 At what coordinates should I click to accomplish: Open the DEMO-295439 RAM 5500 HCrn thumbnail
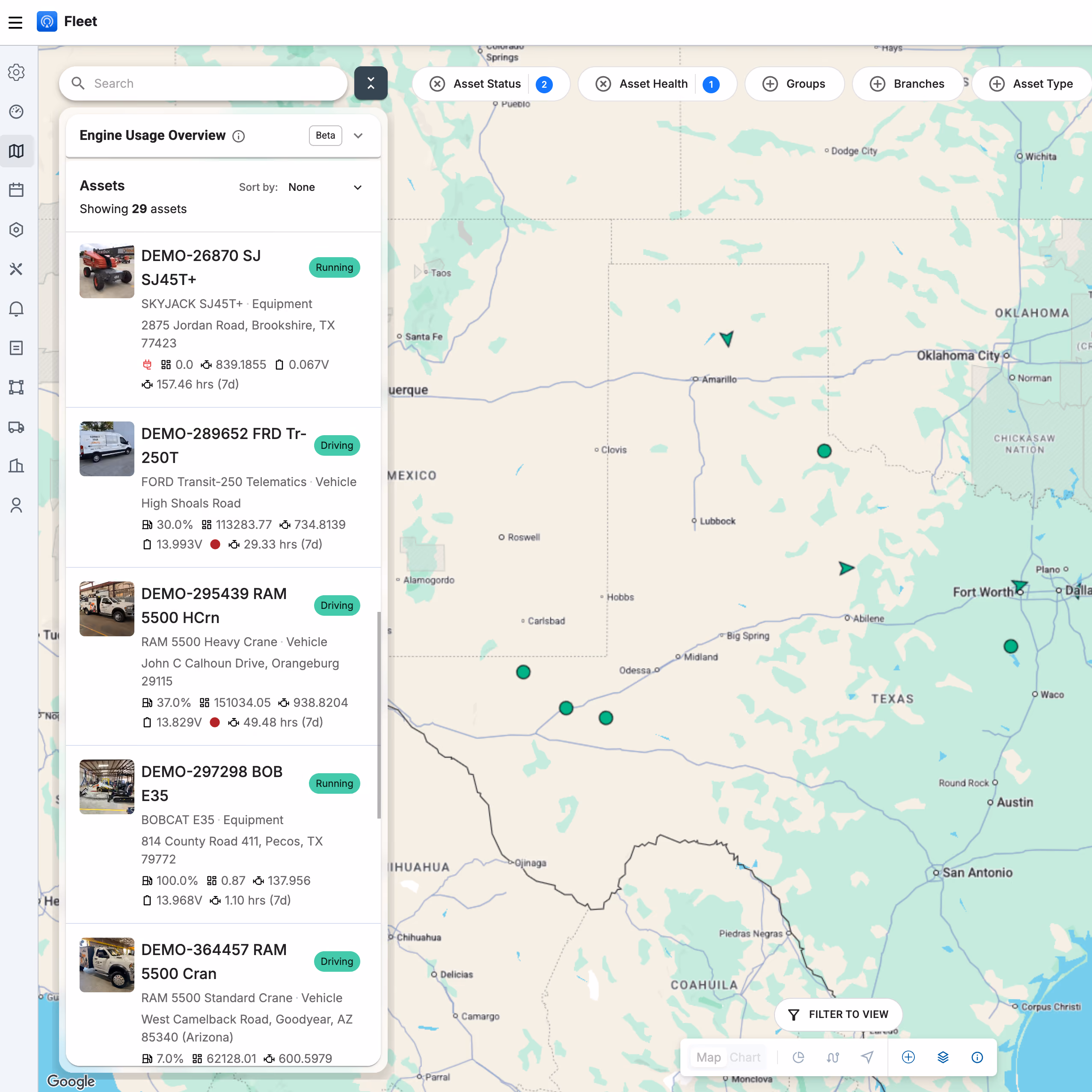[x=107, y=609]
